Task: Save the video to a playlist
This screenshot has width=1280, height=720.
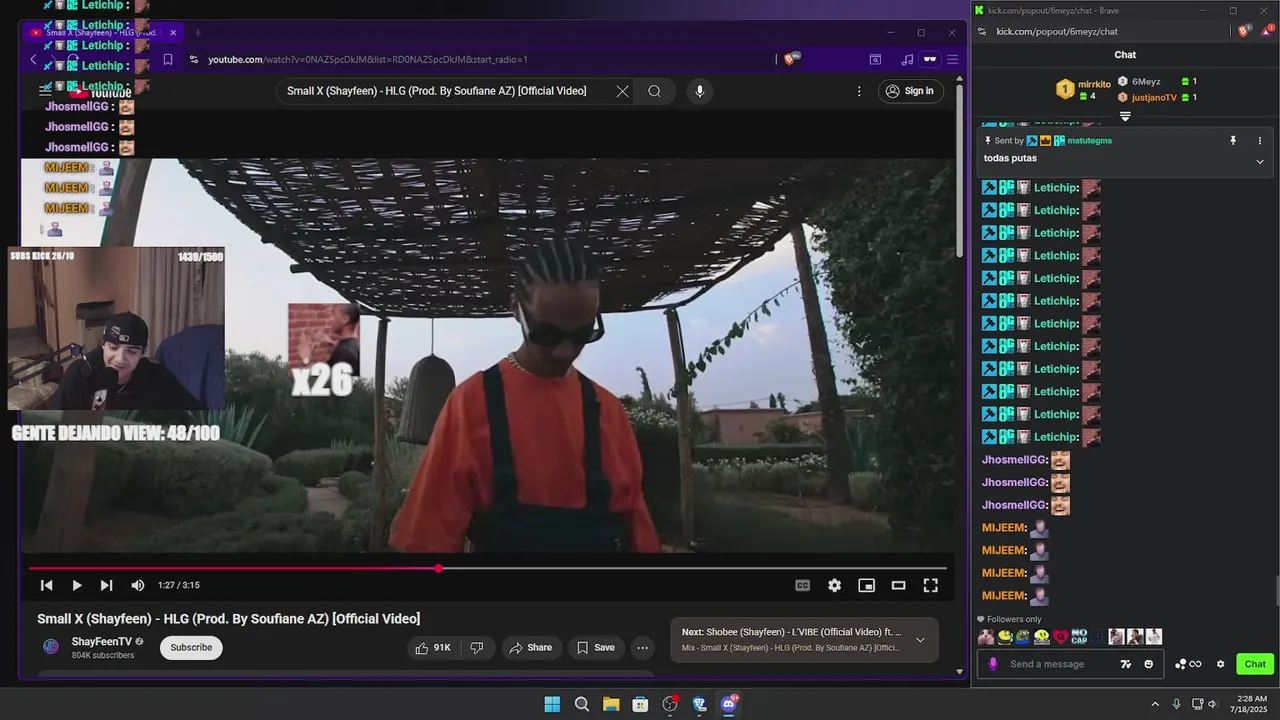Action: tap(596, 647)
